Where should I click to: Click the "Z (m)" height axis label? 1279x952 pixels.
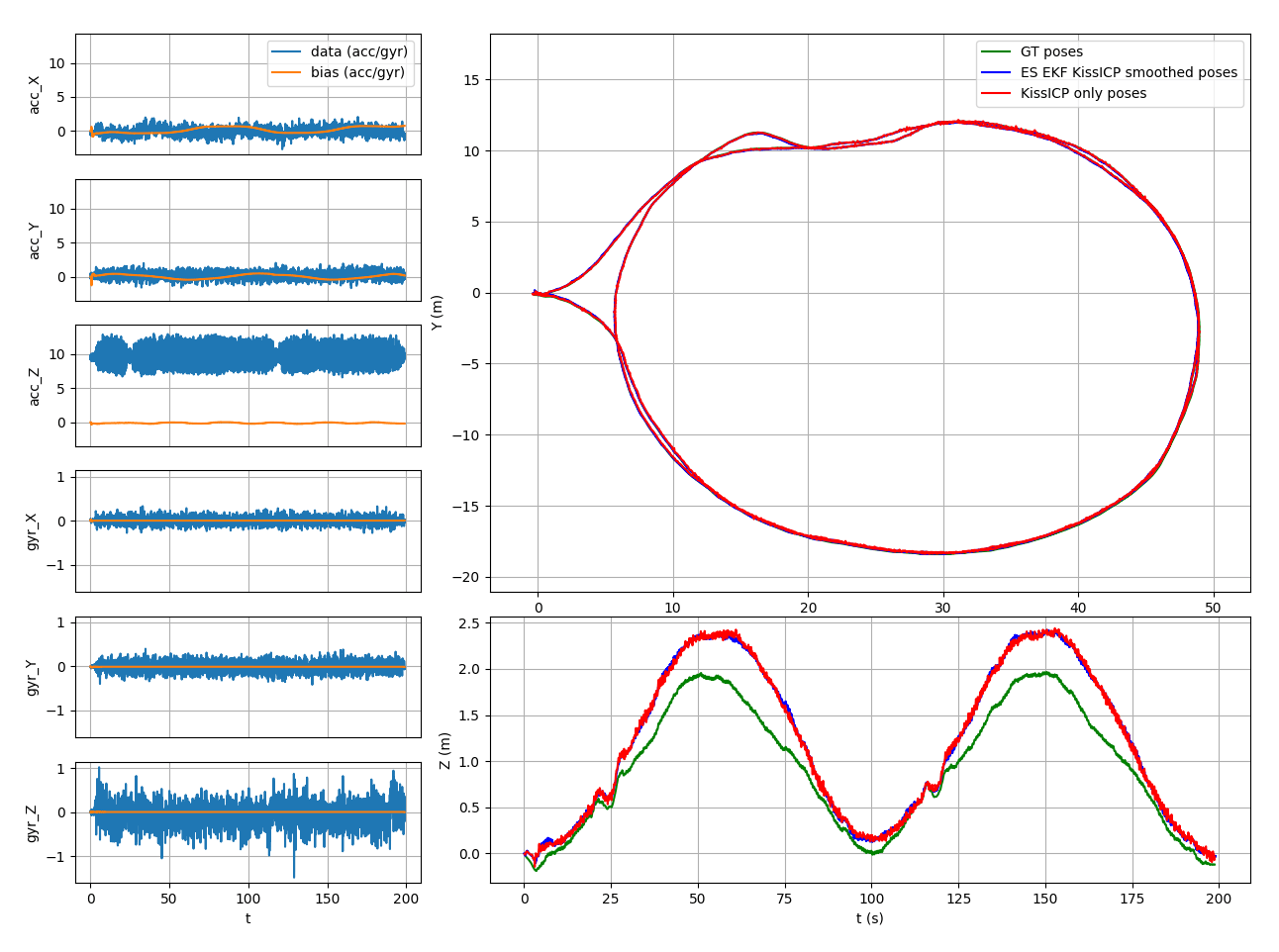(444, 750)
